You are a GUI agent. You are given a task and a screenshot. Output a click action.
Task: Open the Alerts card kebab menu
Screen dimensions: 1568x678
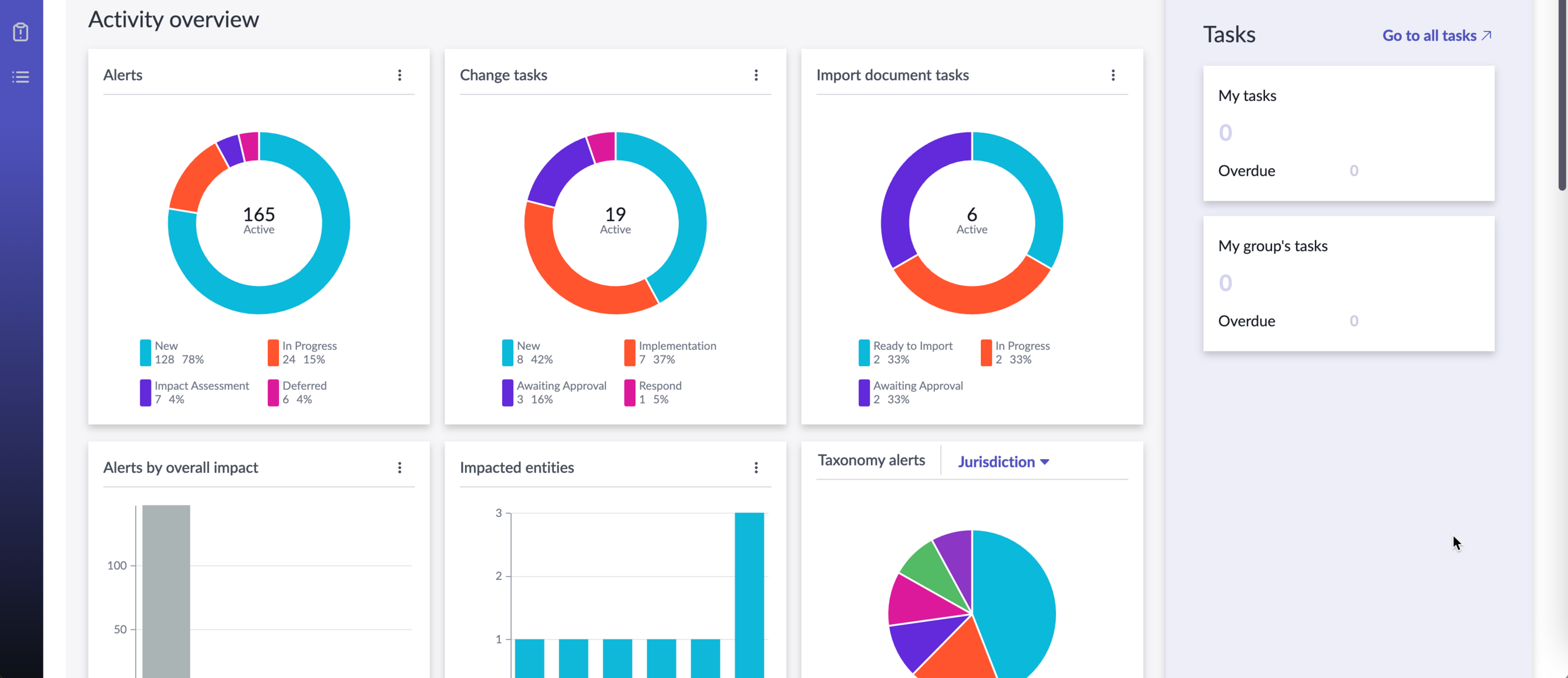click(400, 75)
